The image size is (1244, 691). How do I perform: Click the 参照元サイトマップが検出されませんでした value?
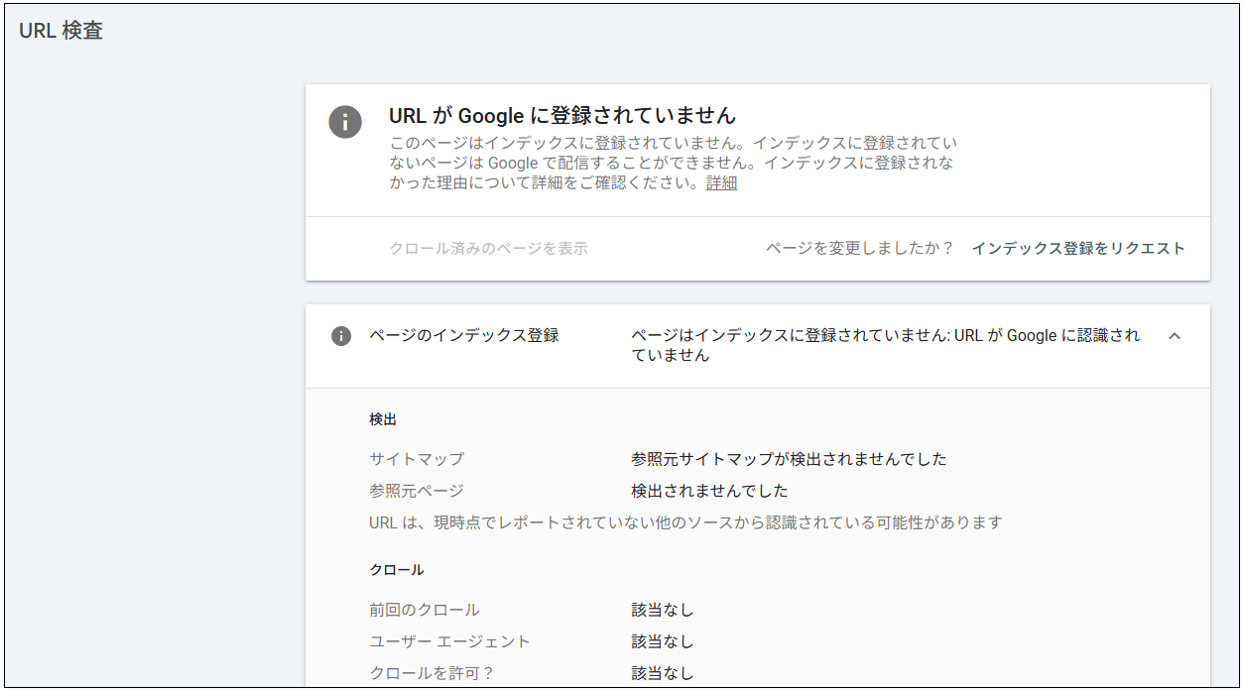(x=788, y=459)
